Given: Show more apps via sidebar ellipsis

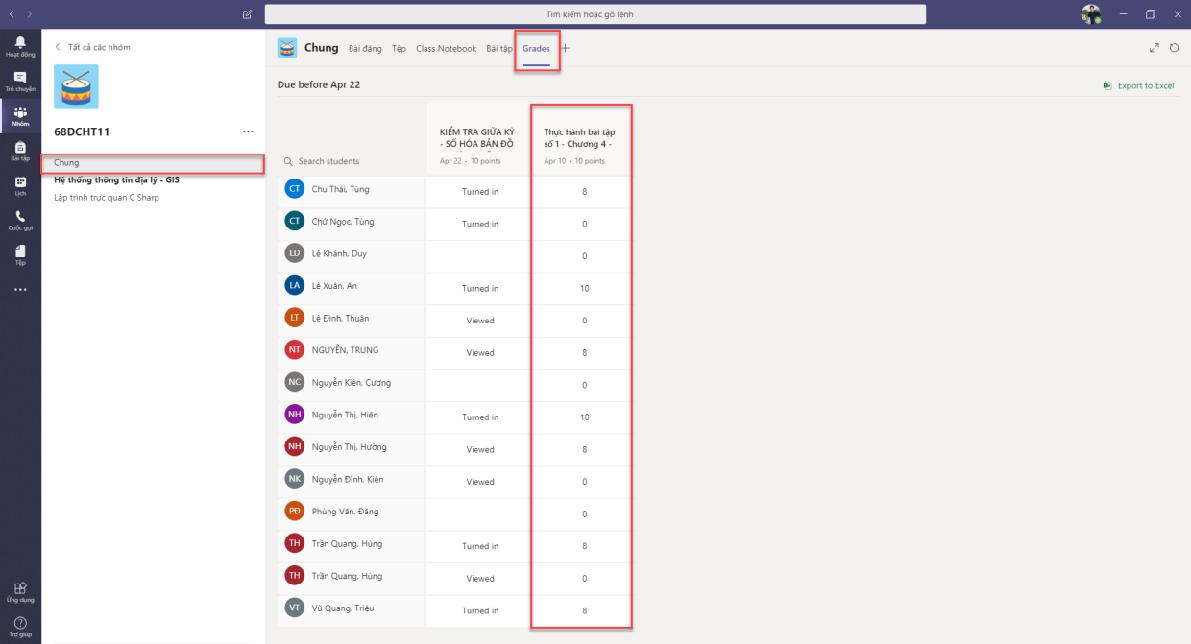Looking at the screenshot, I should click(20, 291).
